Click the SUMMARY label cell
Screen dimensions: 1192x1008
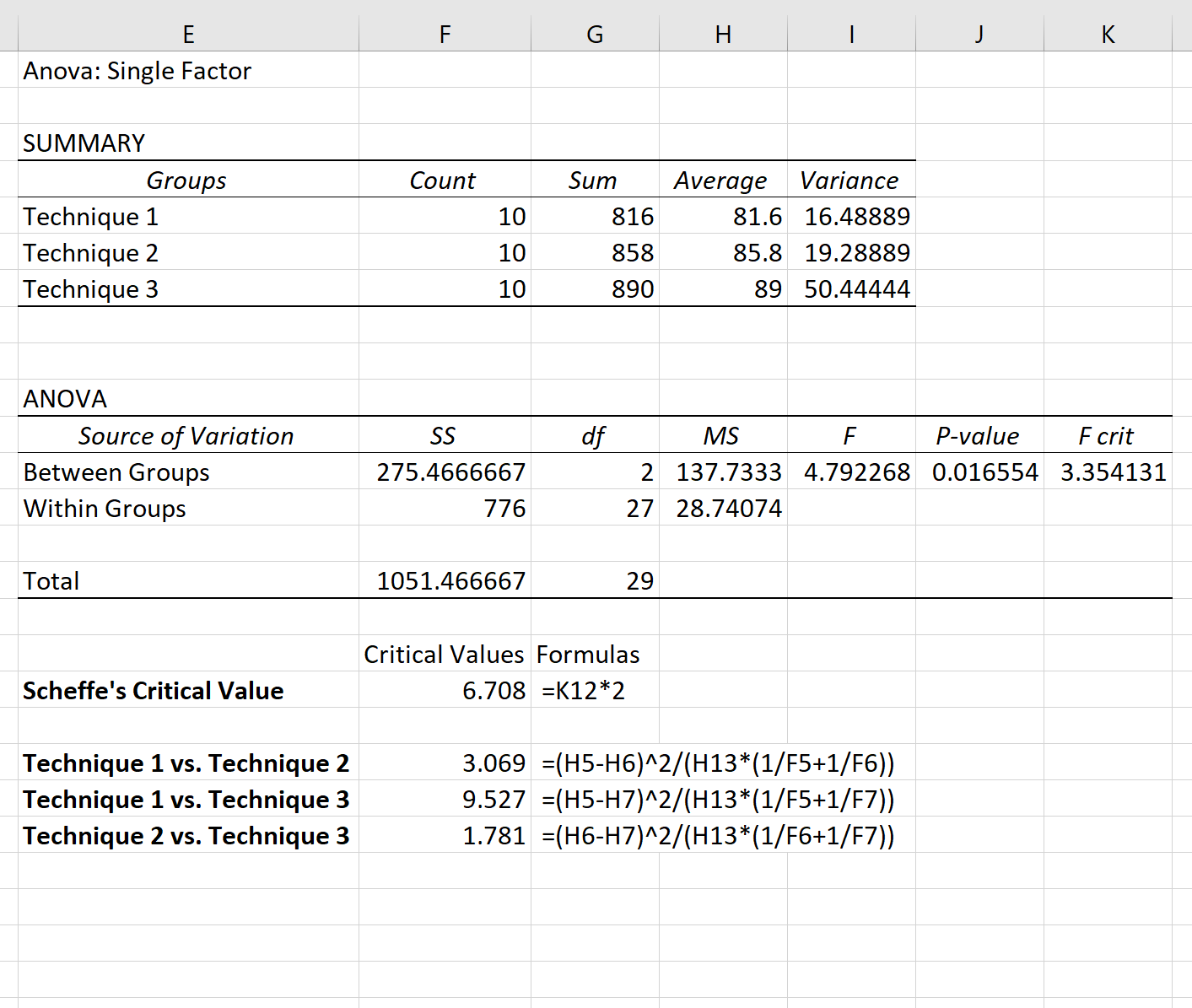(x=188, y=143)
